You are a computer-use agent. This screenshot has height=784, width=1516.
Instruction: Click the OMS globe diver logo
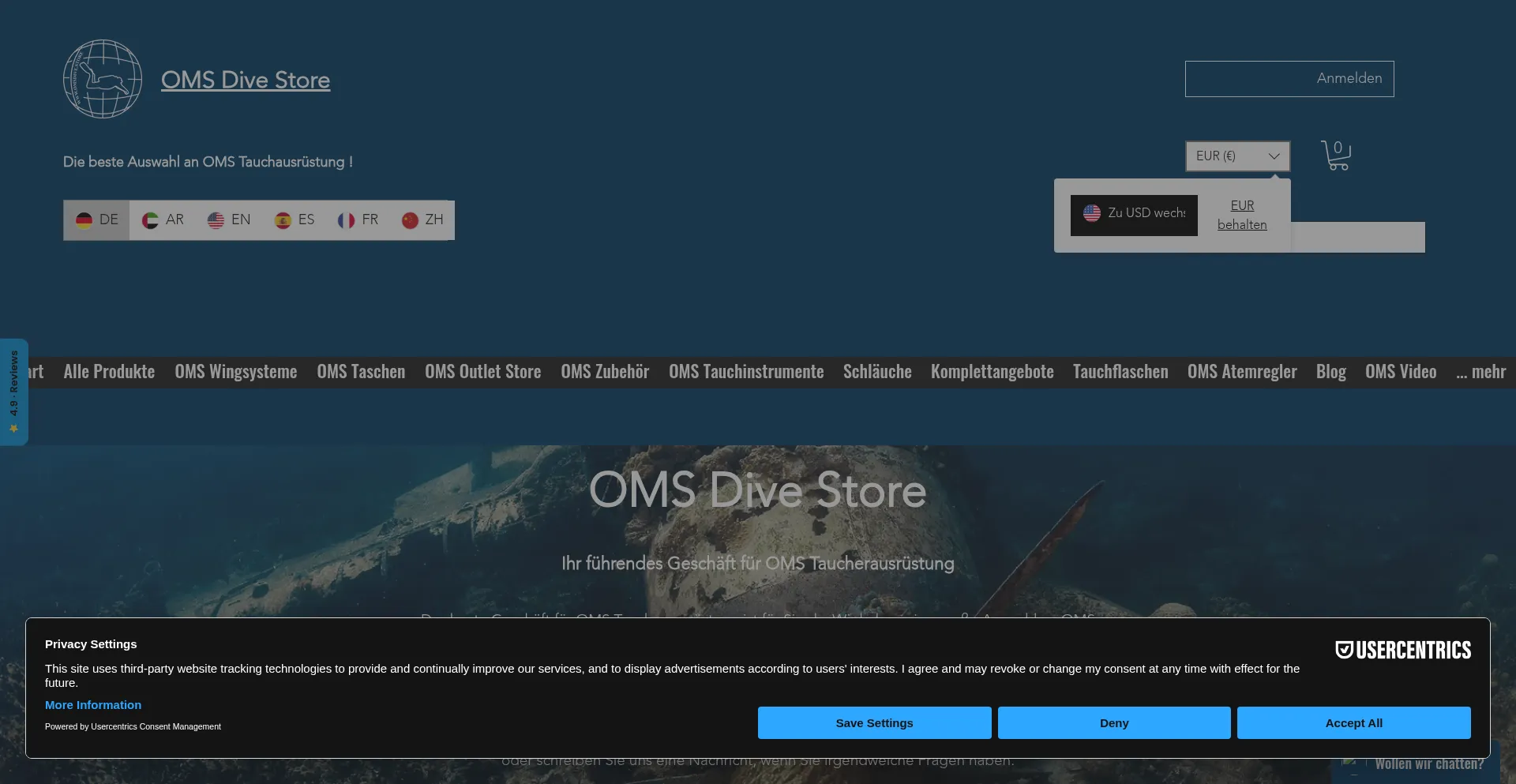pos(103,79)
